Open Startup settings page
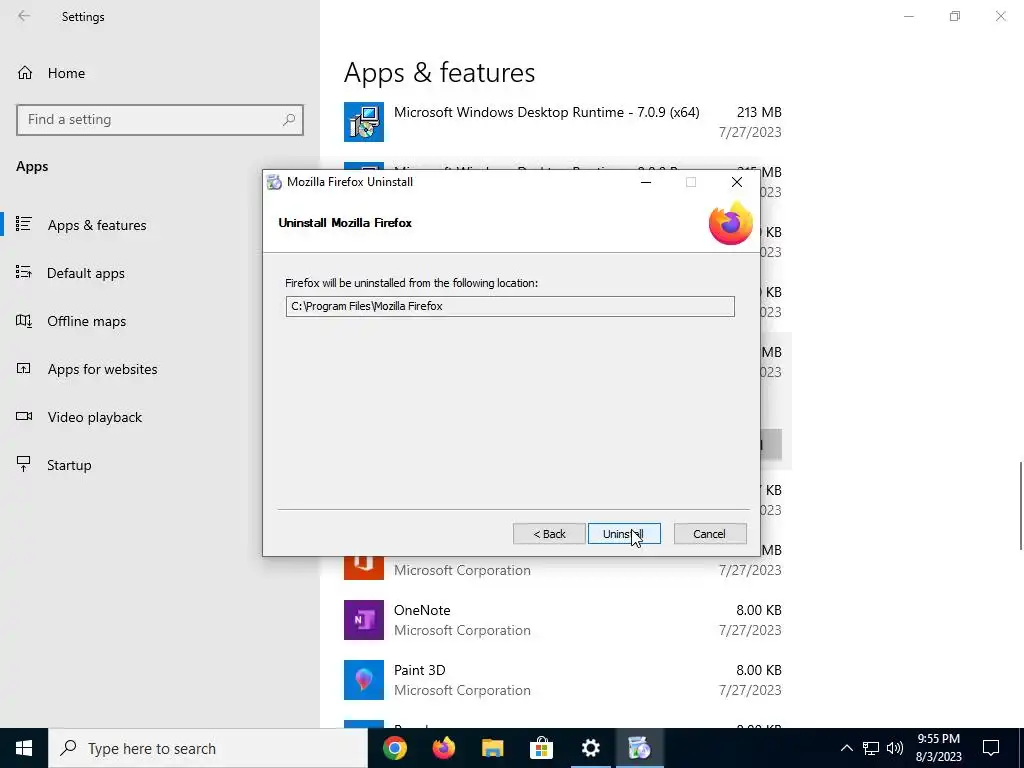The width and height of the screenshot is (1024, 768). [x=69, y=465]
